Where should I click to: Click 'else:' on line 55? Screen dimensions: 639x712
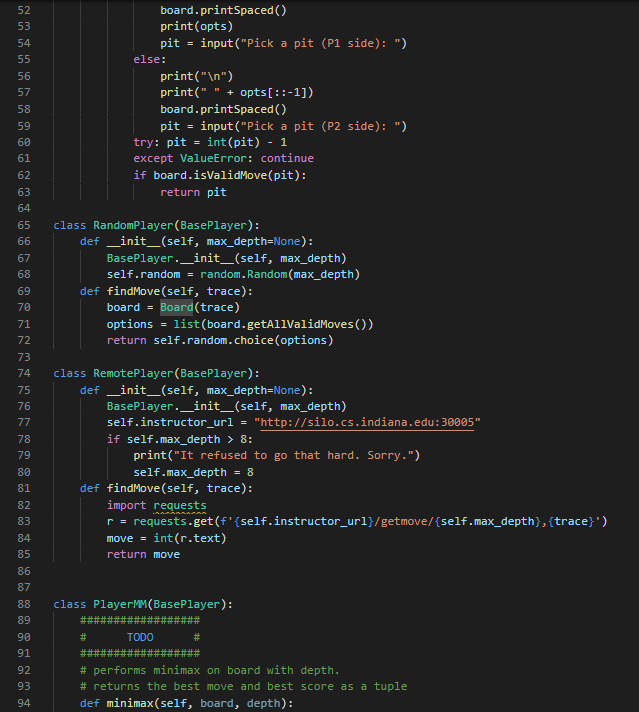[x=150, y=59]
